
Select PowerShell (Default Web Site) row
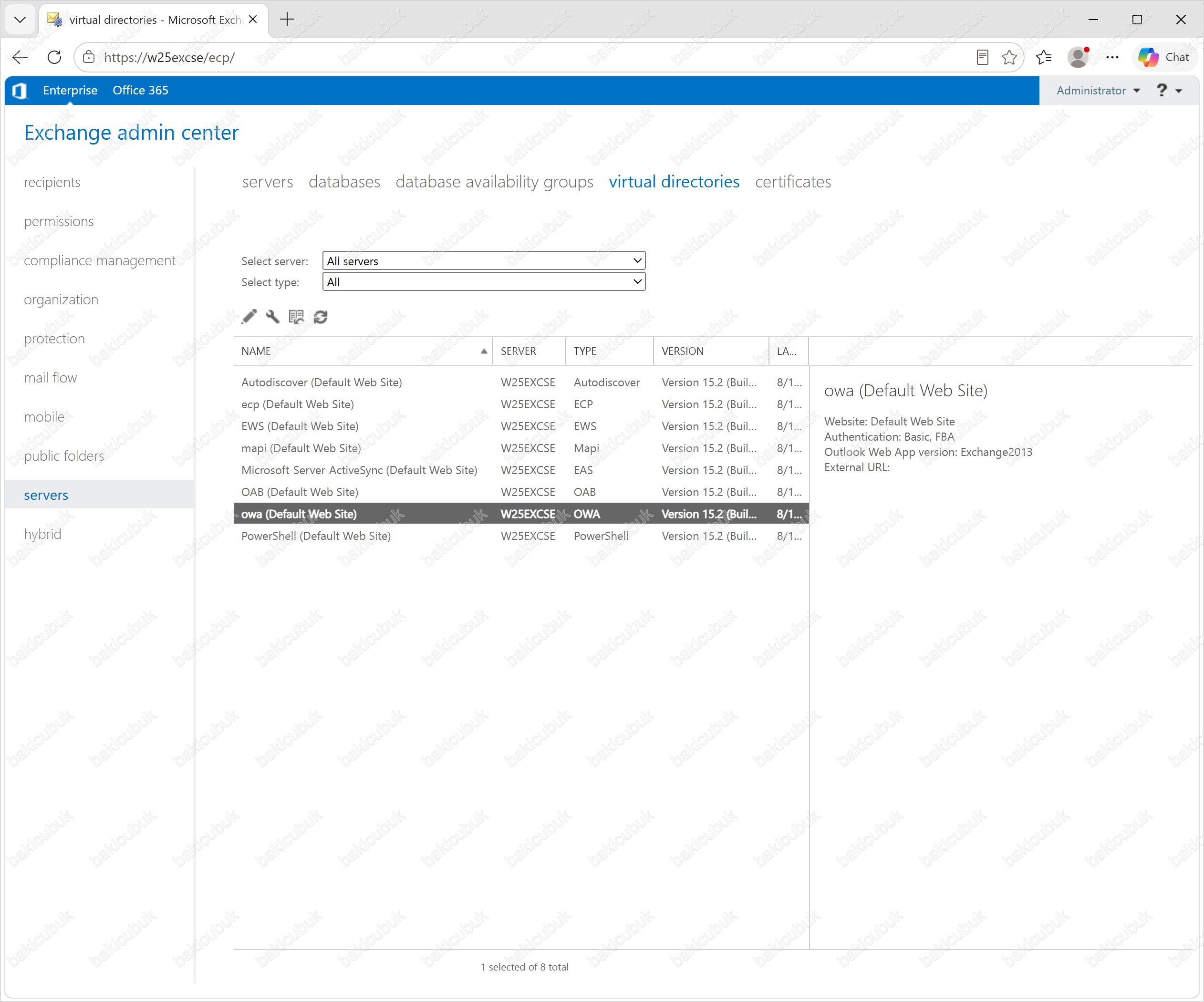(521, 536)
